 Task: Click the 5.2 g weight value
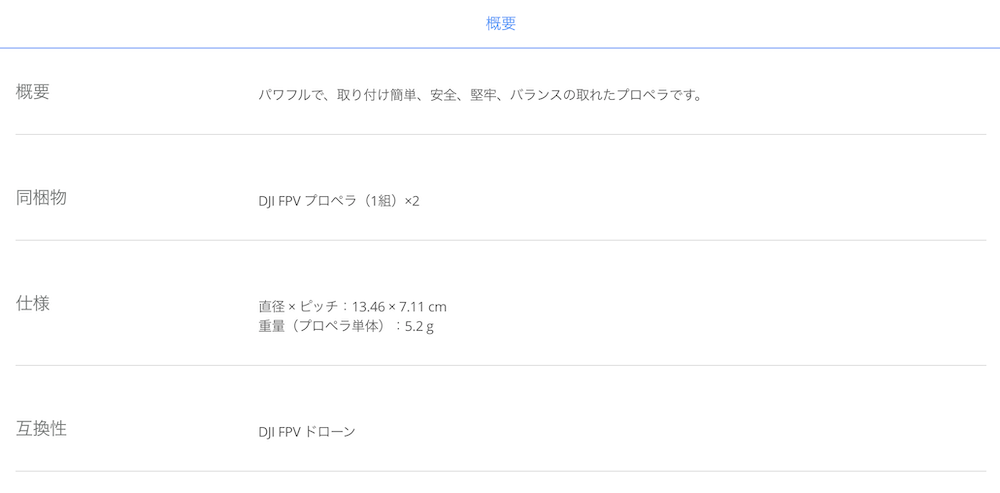(419, 327)
